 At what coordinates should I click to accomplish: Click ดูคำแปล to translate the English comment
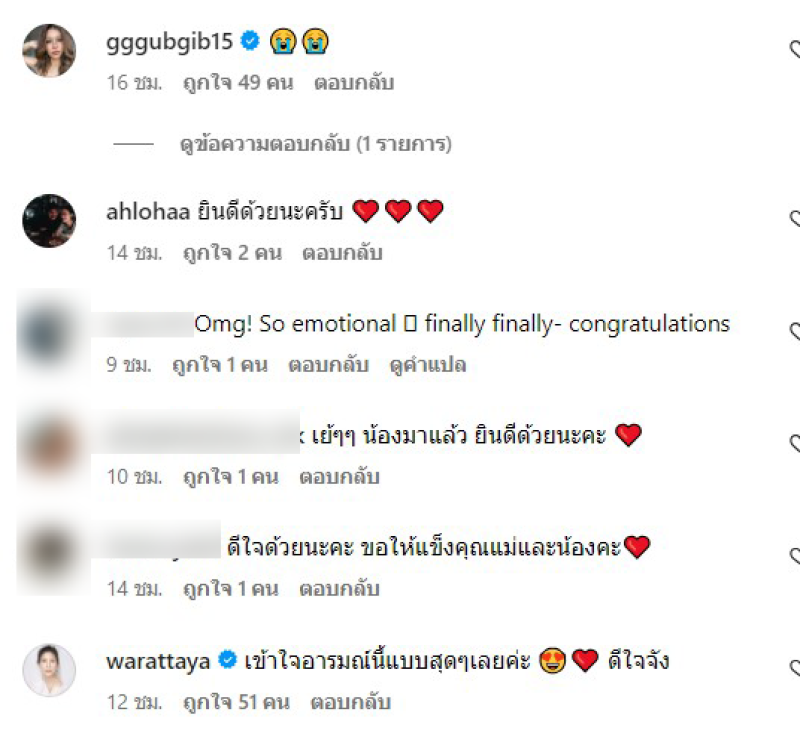coord(428,365)
